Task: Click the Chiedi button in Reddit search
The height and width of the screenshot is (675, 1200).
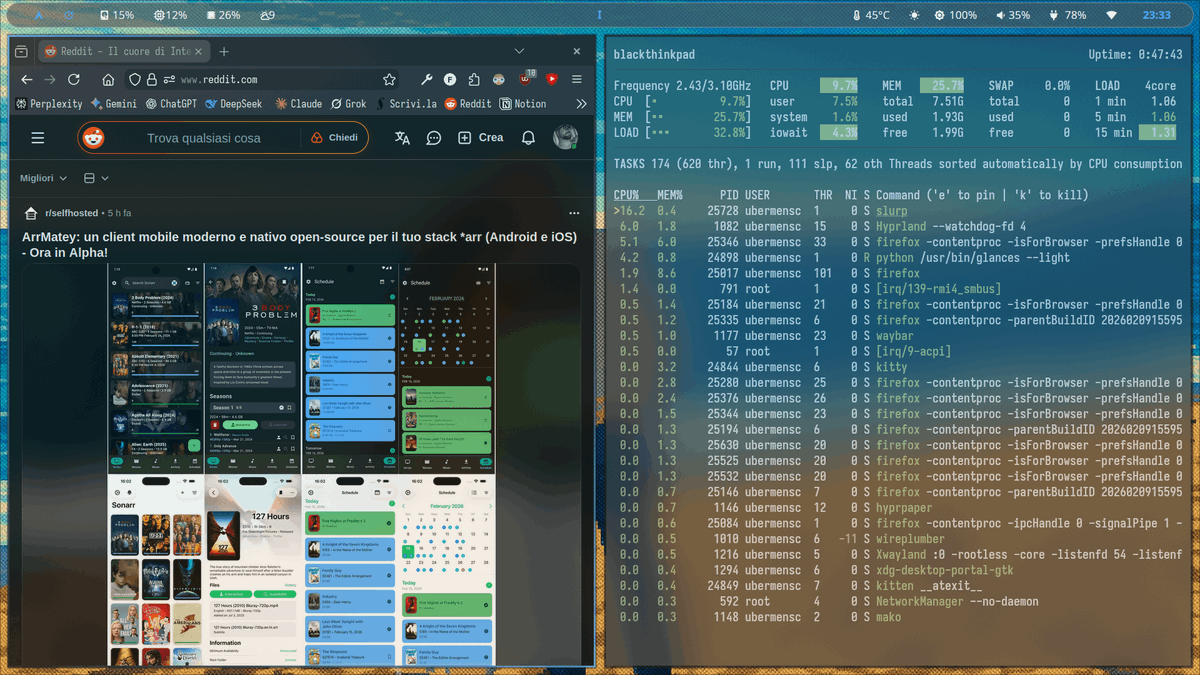Action: click(x=335, y=138)
